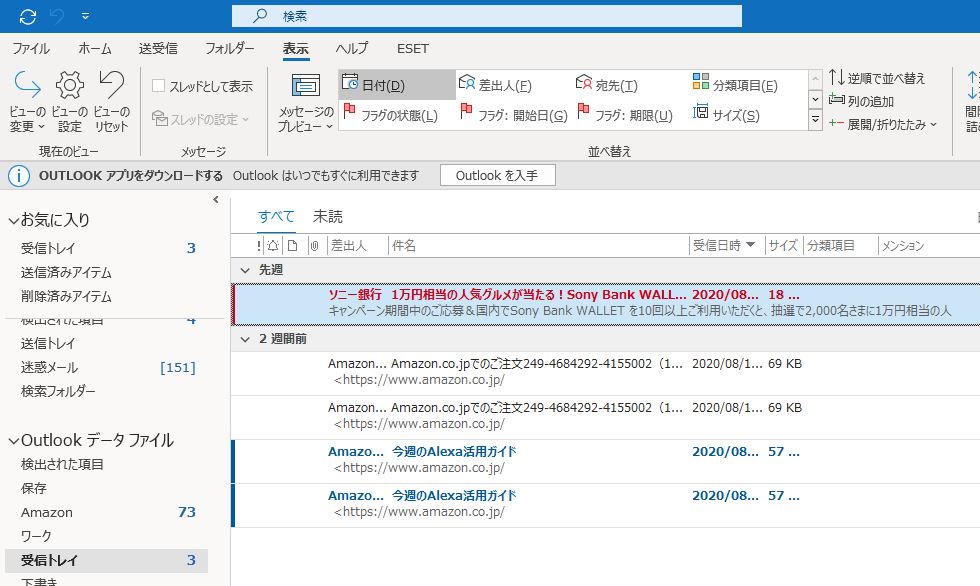The image size is (980, 586).
Task: Collapse the folder pane with the chevron
Action: [x=216, y=200]
